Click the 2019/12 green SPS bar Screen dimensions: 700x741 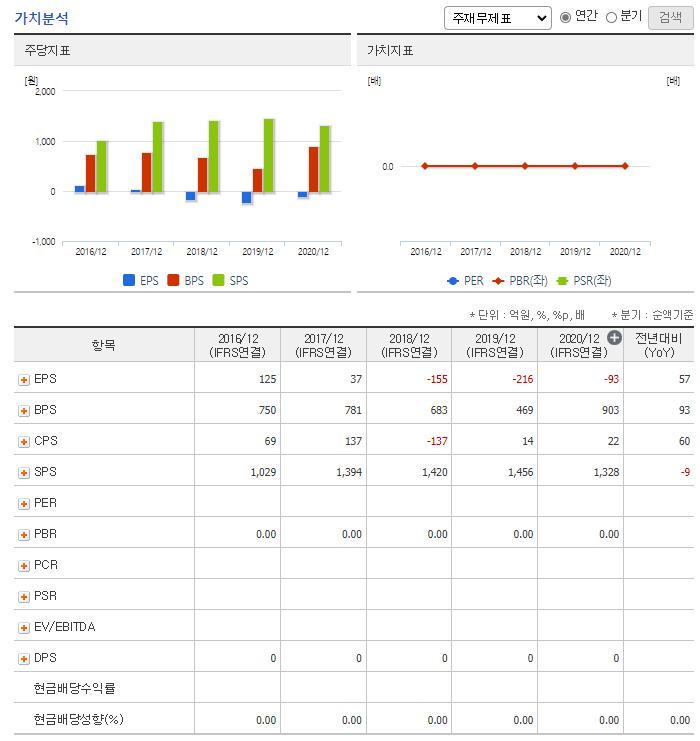tap(268, 155)
